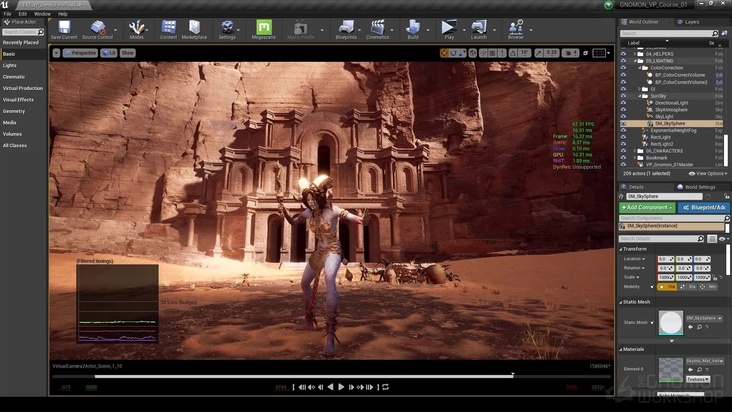Viewport: 732px width, 412px height.
Task: Hide the SM_SkySphere actor in outliner
Action: coord(623,123)
